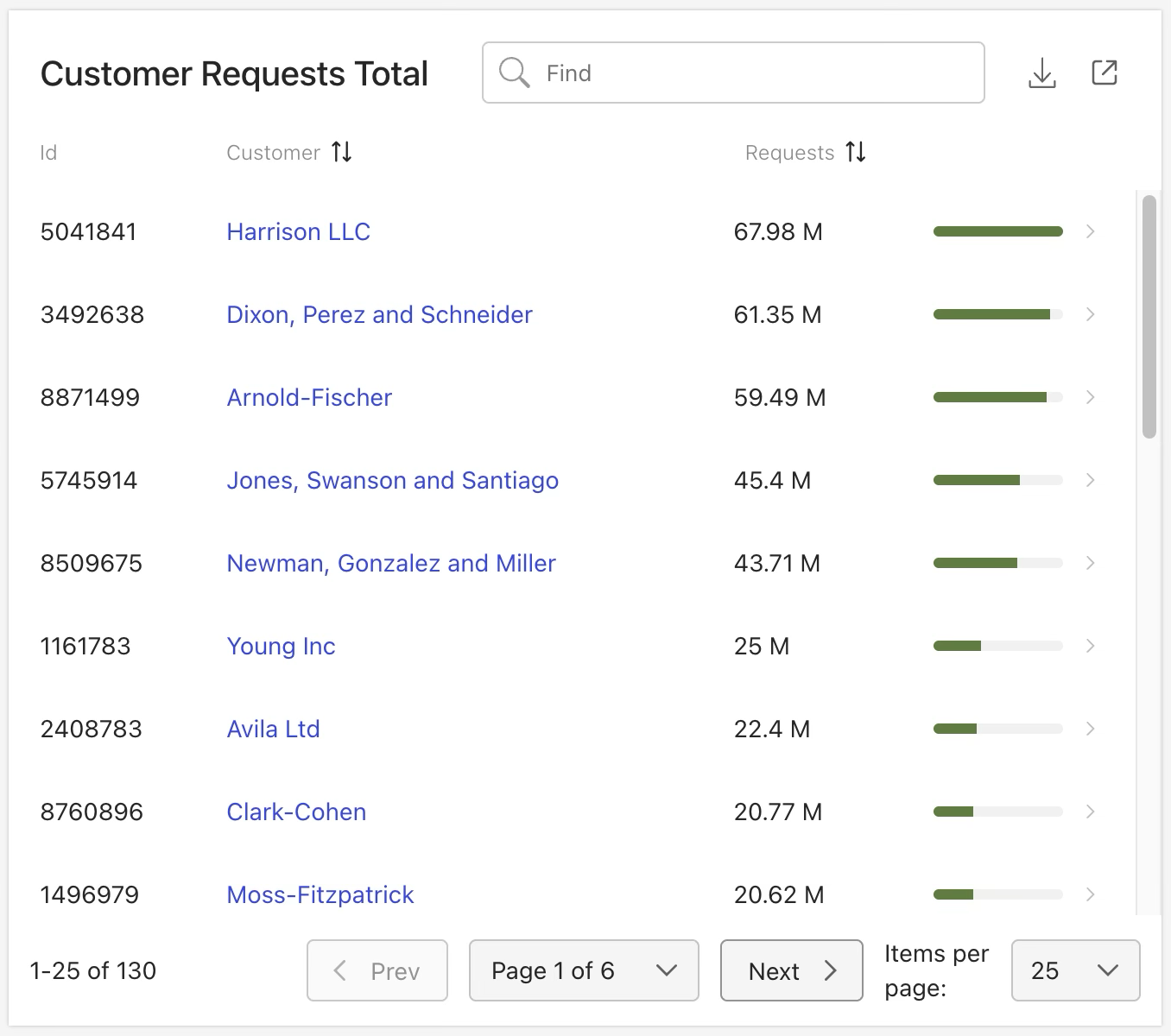Image resolution: width=1171 pixels, height=1036 pixels.
Task: Sort by Customer column arrows
Action: tap(342, 152)
